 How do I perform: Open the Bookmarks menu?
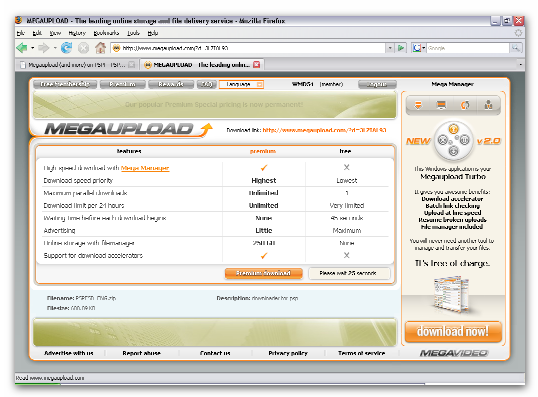point(106,33)
